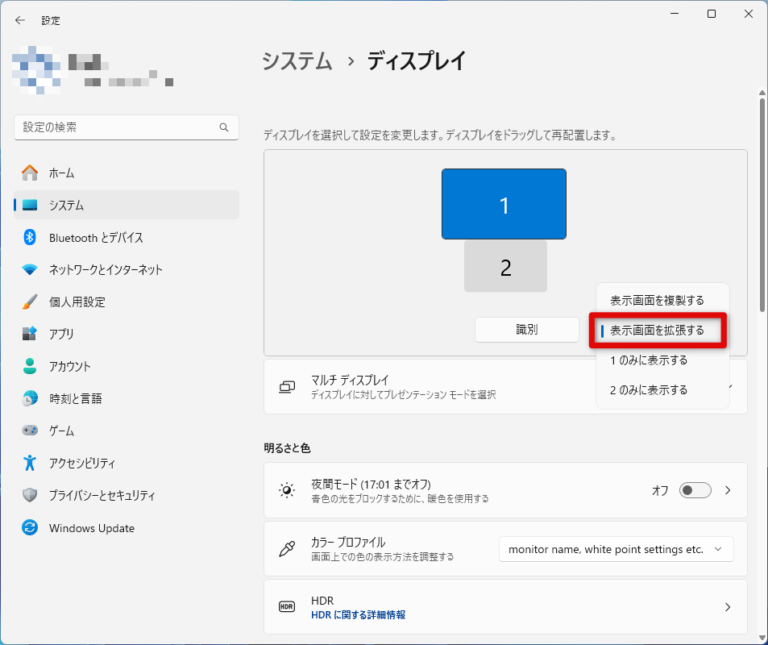Viewport: 768px width, 645px height.
Task: Click the アプリ apps icon
Action: pyautogui.click(x=30, y=334)
